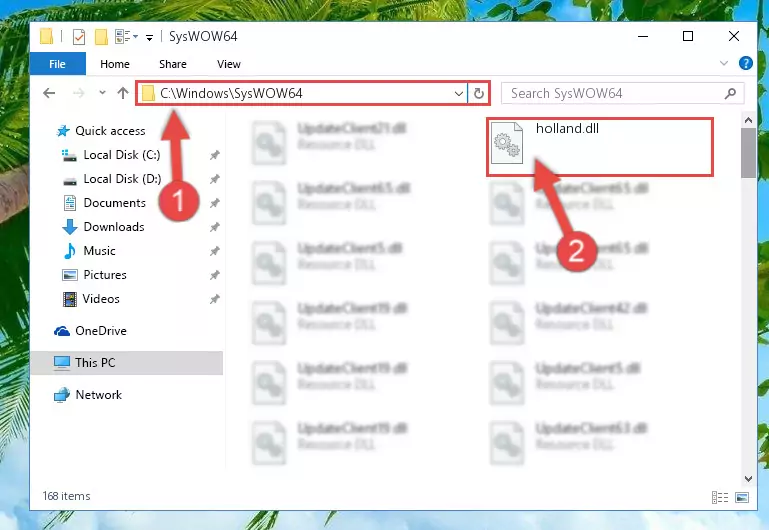Click the 168 items status text

tap(66, 496)
